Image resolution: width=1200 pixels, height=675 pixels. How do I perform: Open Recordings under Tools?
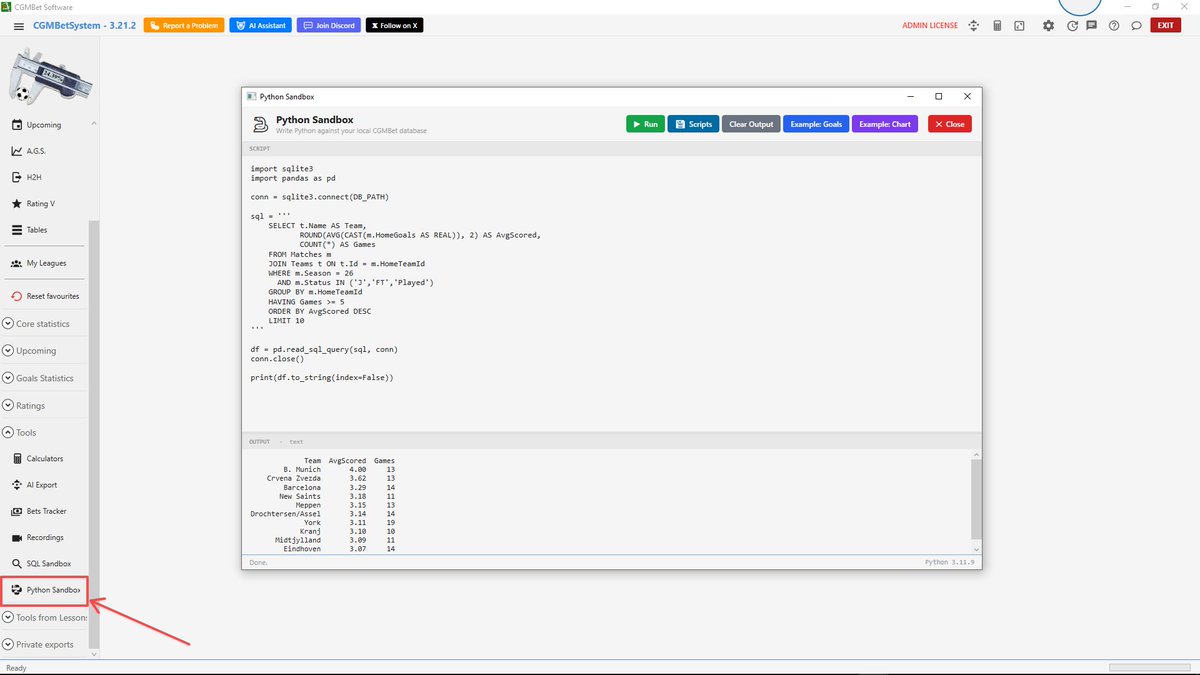click(44, 537)
